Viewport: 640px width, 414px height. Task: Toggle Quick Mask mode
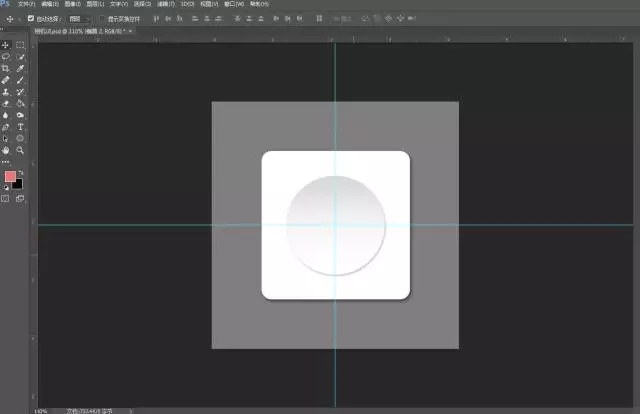pyautogui.click(x=5, y=198)
